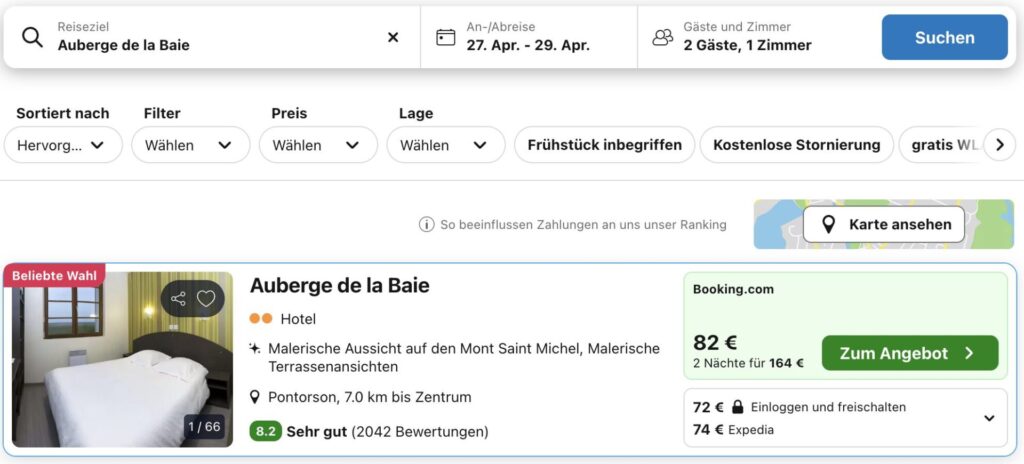Screen dimensions: 1024x464
Task: Click the map pin icon
Action: click(x=828, y=225)
